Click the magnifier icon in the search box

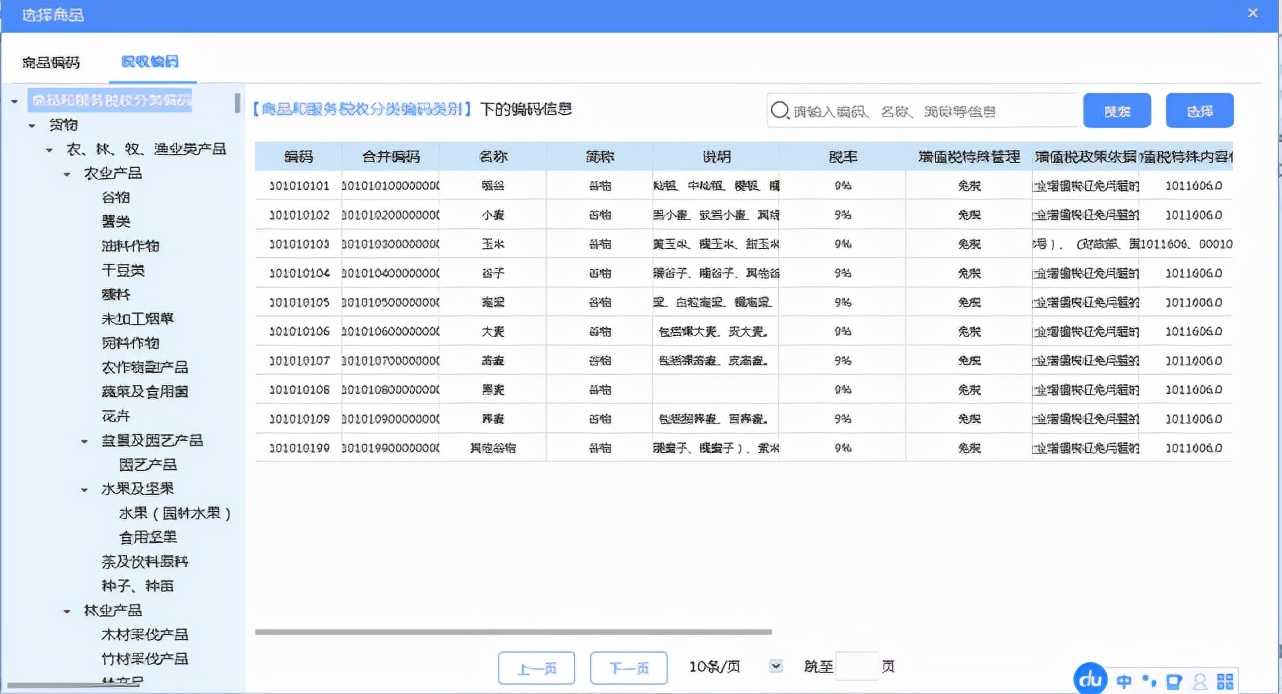tap(780, 110)
